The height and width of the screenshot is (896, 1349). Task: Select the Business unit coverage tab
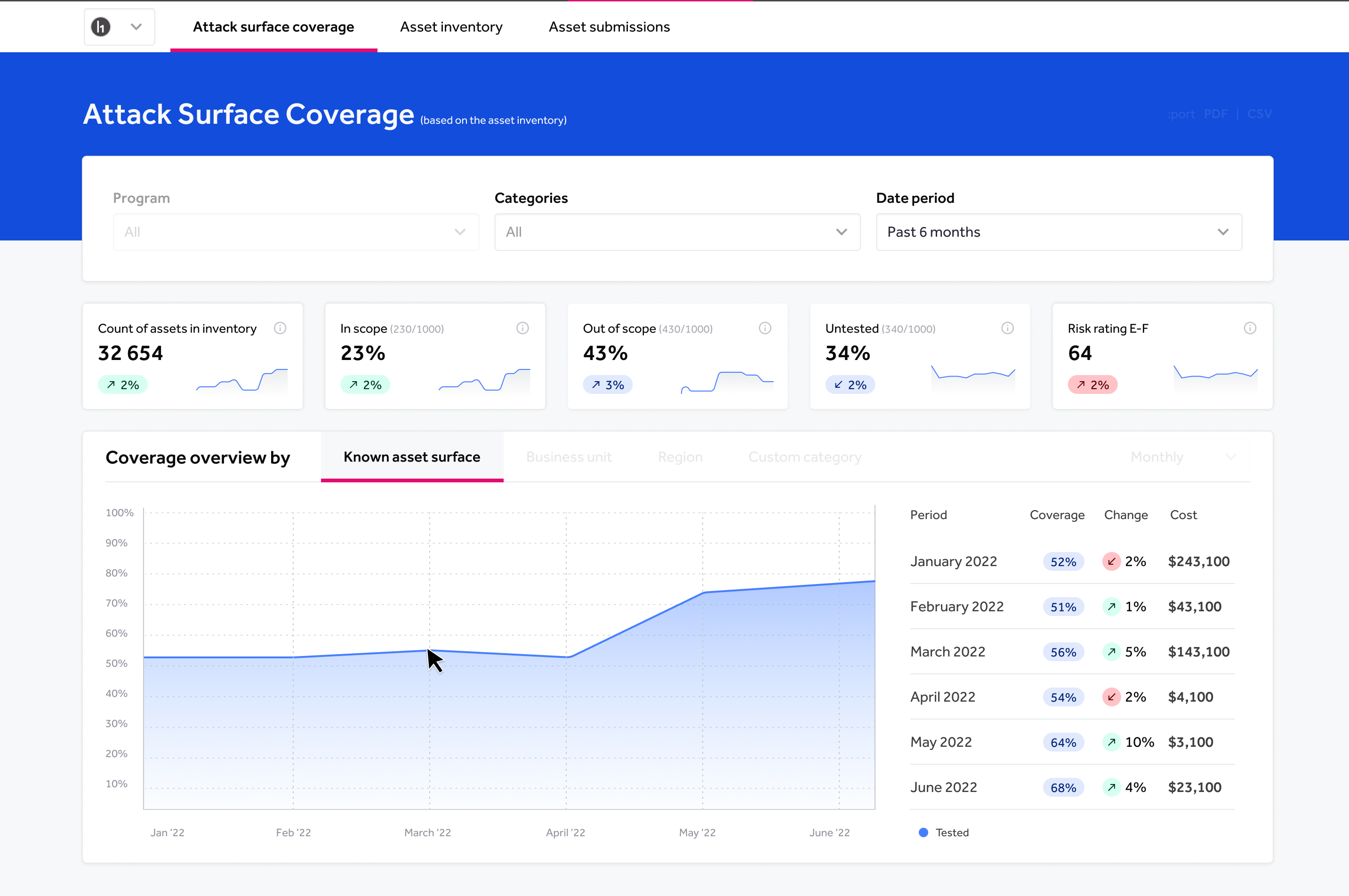[569, 457]
